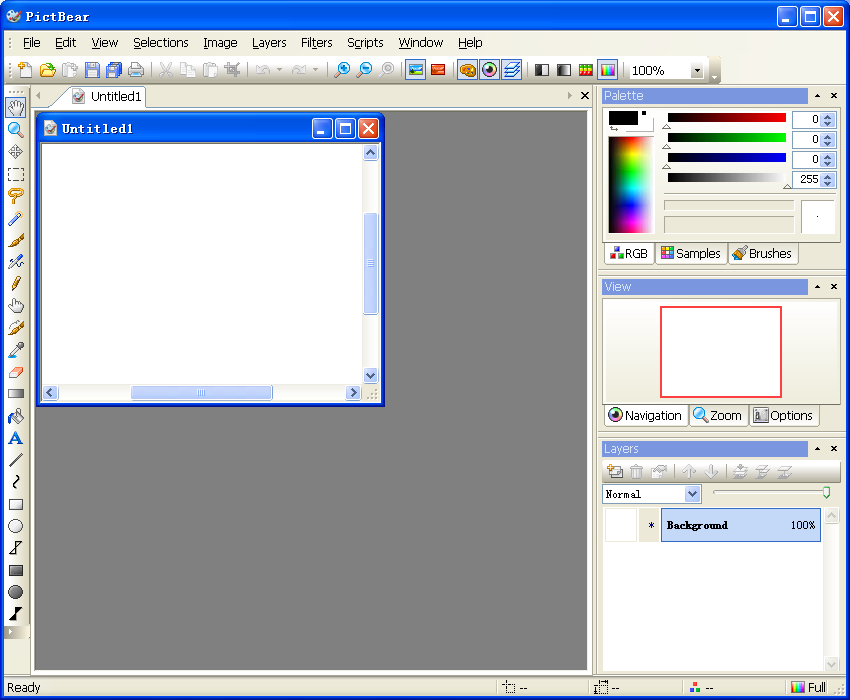Select the Magic Wand tool
This screenshot has width=850, height=700.
[x=16, y=219]
